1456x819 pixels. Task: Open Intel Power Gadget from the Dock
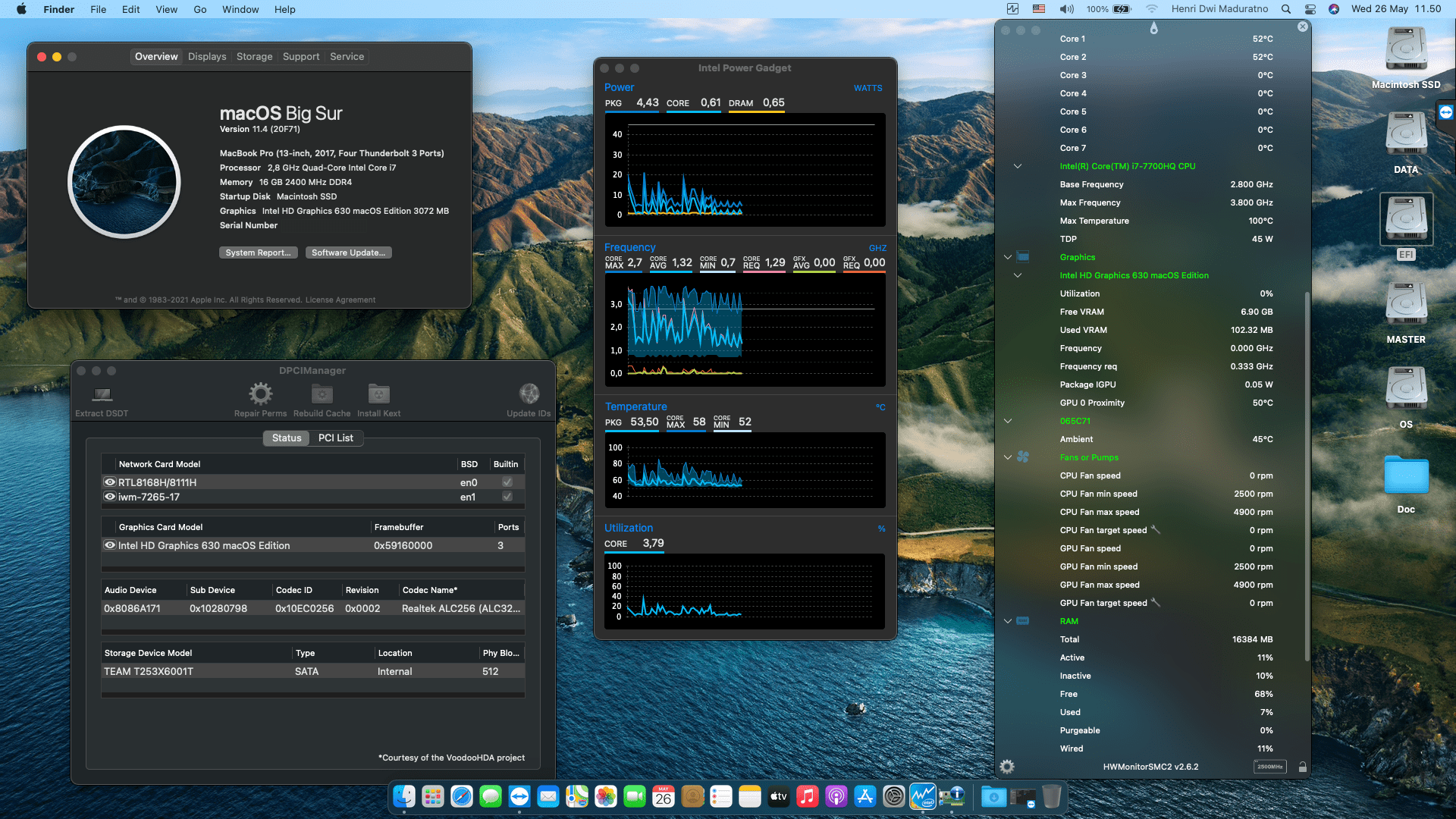(923, 796)
